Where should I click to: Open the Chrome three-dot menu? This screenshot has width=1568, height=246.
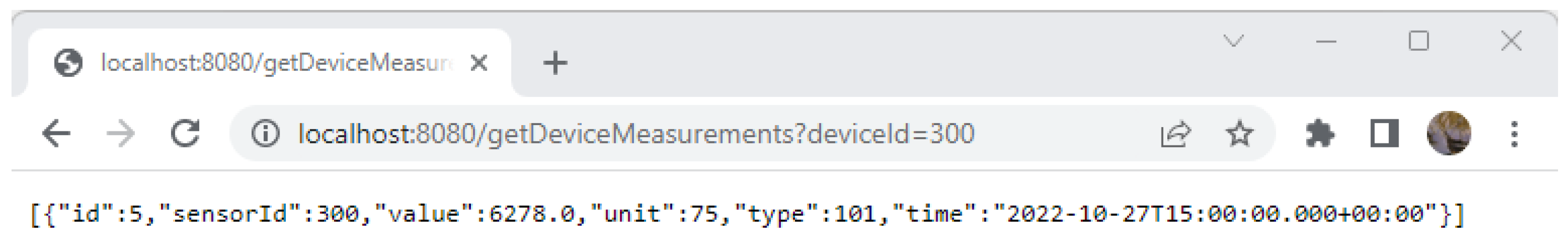(1515, 133)
